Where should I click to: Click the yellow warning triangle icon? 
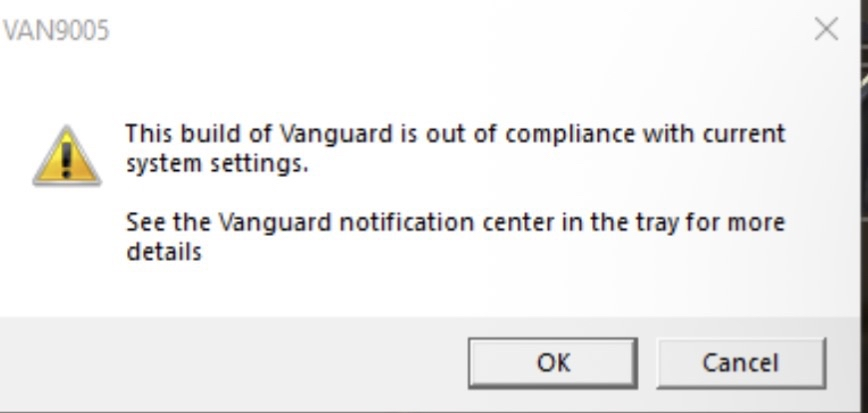(x=67, y=156)
